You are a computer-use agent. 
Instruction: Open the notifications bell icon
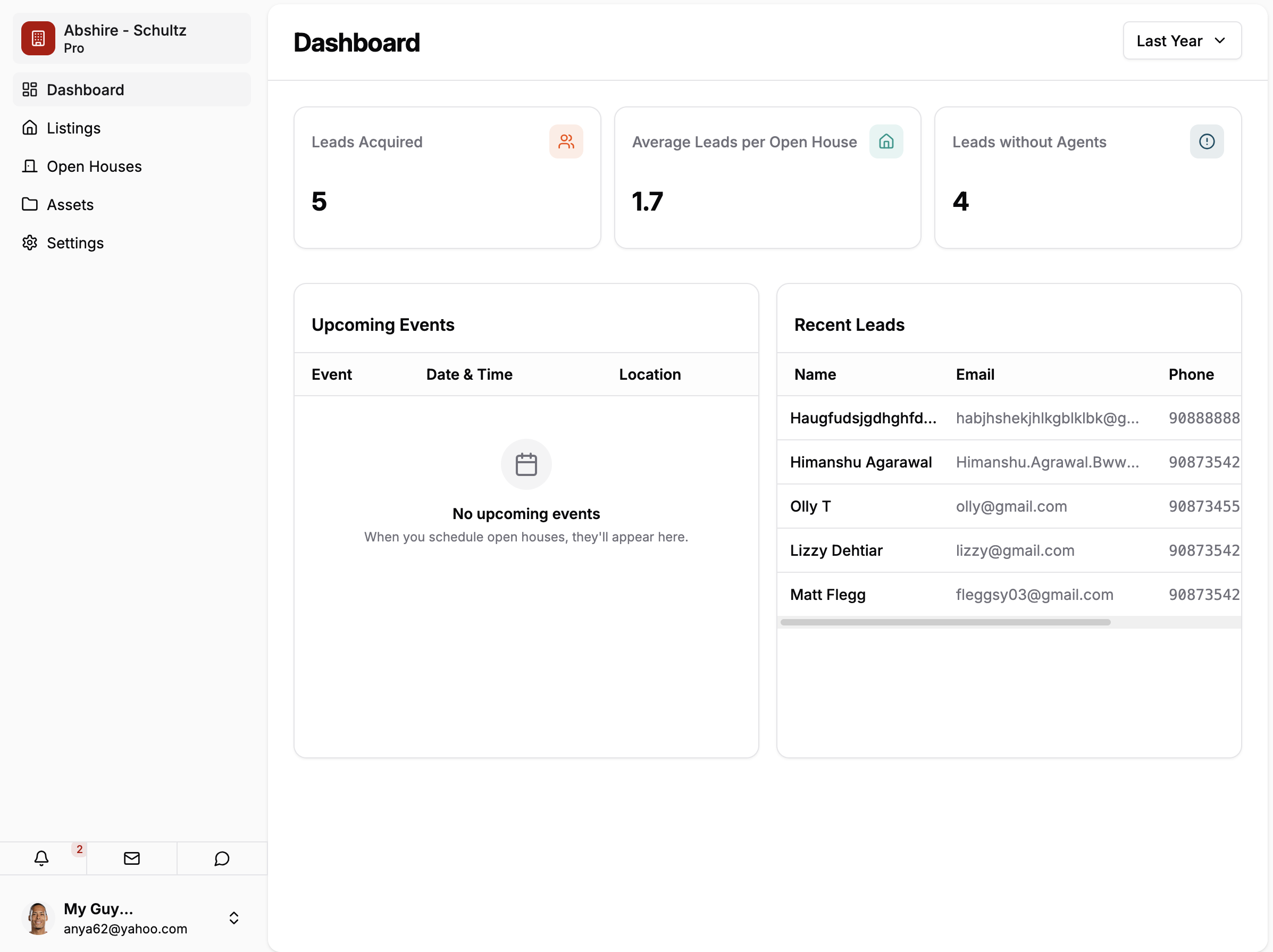pyautogui.click(x=41, y=858)
